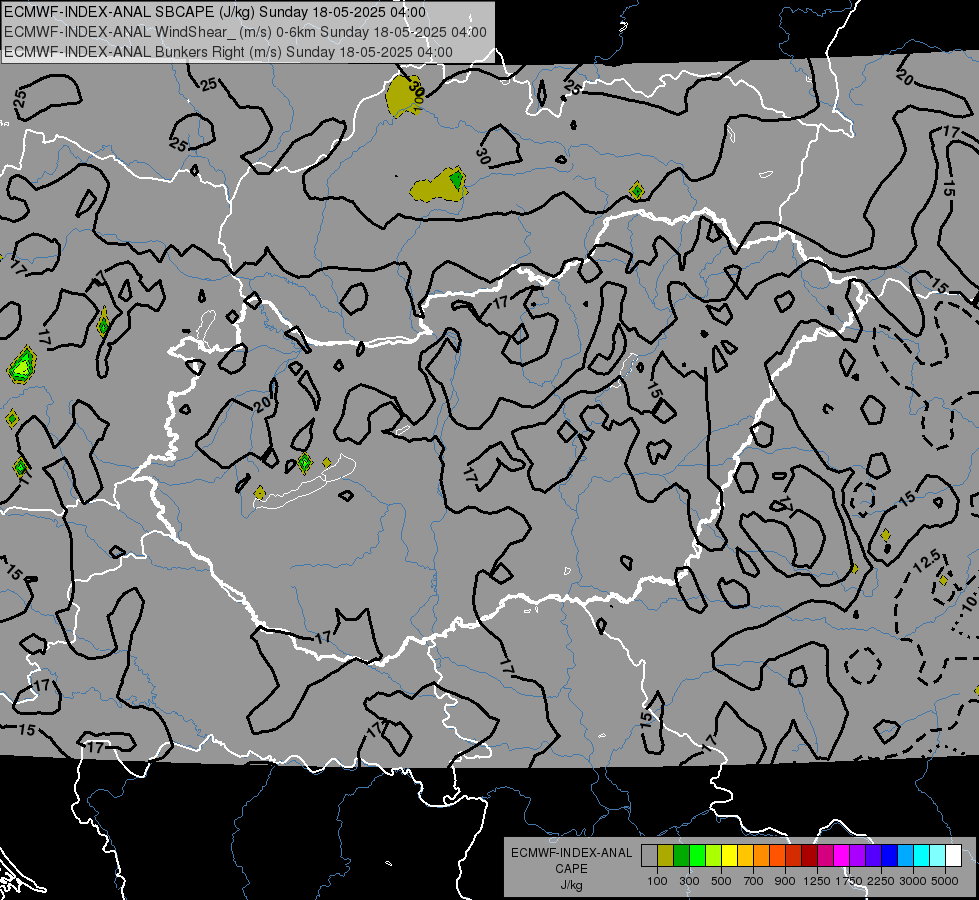Click the SBCAPE (J/kg) header line
Image resolution: width=979 pixels, height=900 pixels.
215,12
